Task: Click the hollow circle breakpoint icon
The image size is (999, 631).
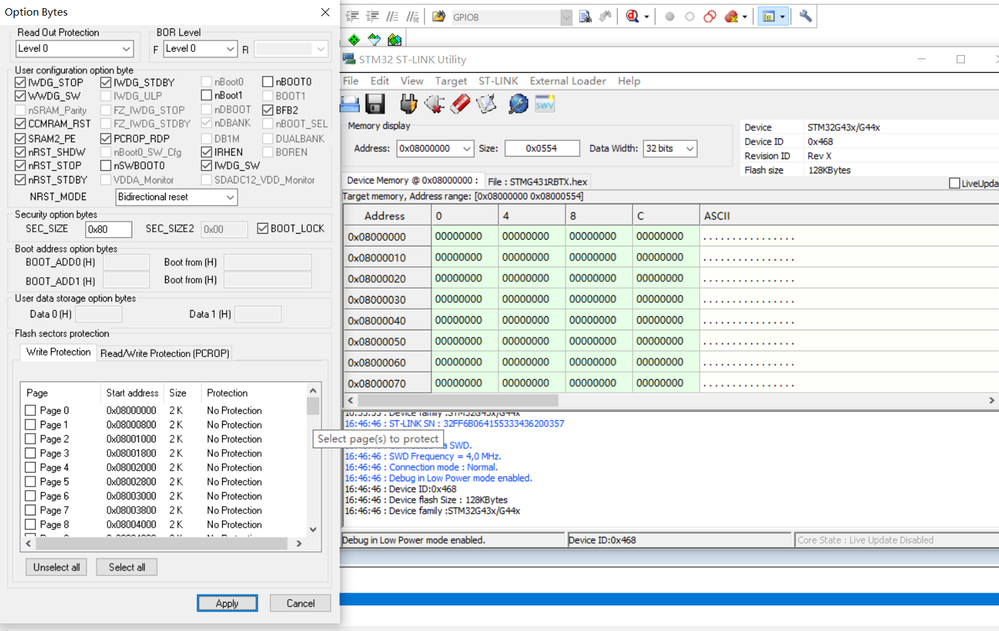Action: [x=689, y=17]
